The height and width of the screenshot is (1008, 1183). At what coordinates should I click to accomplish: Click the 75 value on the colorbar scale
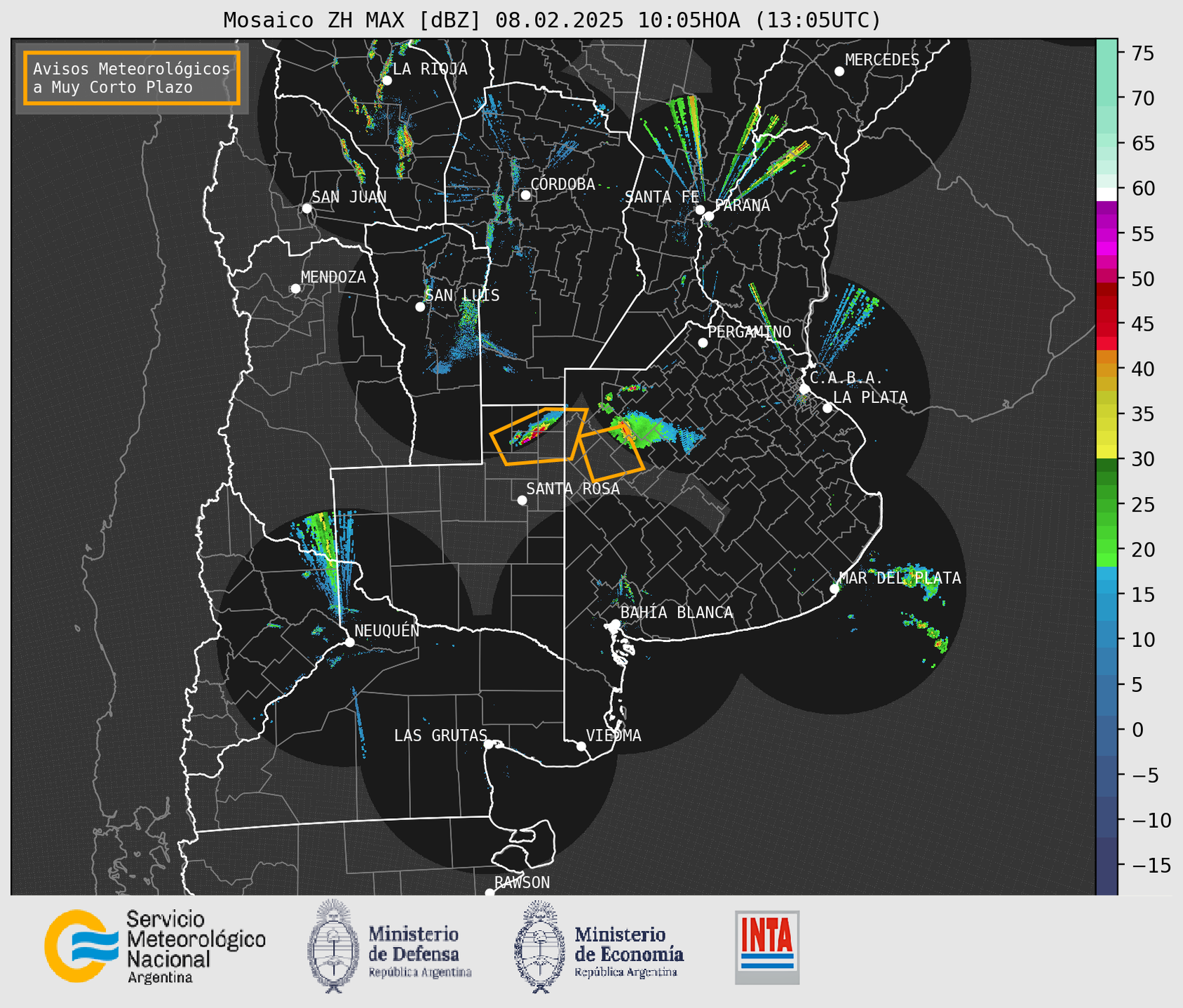pos(1144,53)
